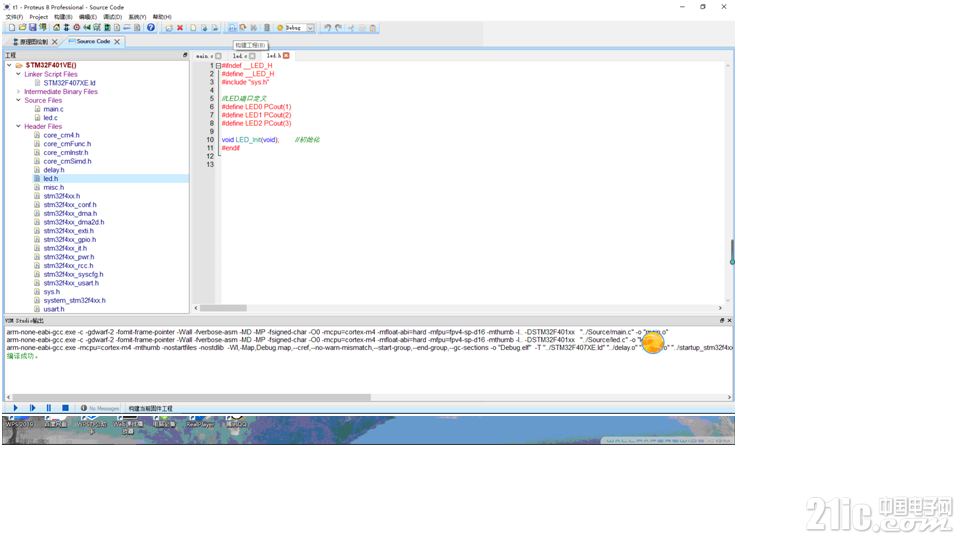Switch to the led.c editor tab
The width and height of the screenshot is (960, 540).
[239, 56]
